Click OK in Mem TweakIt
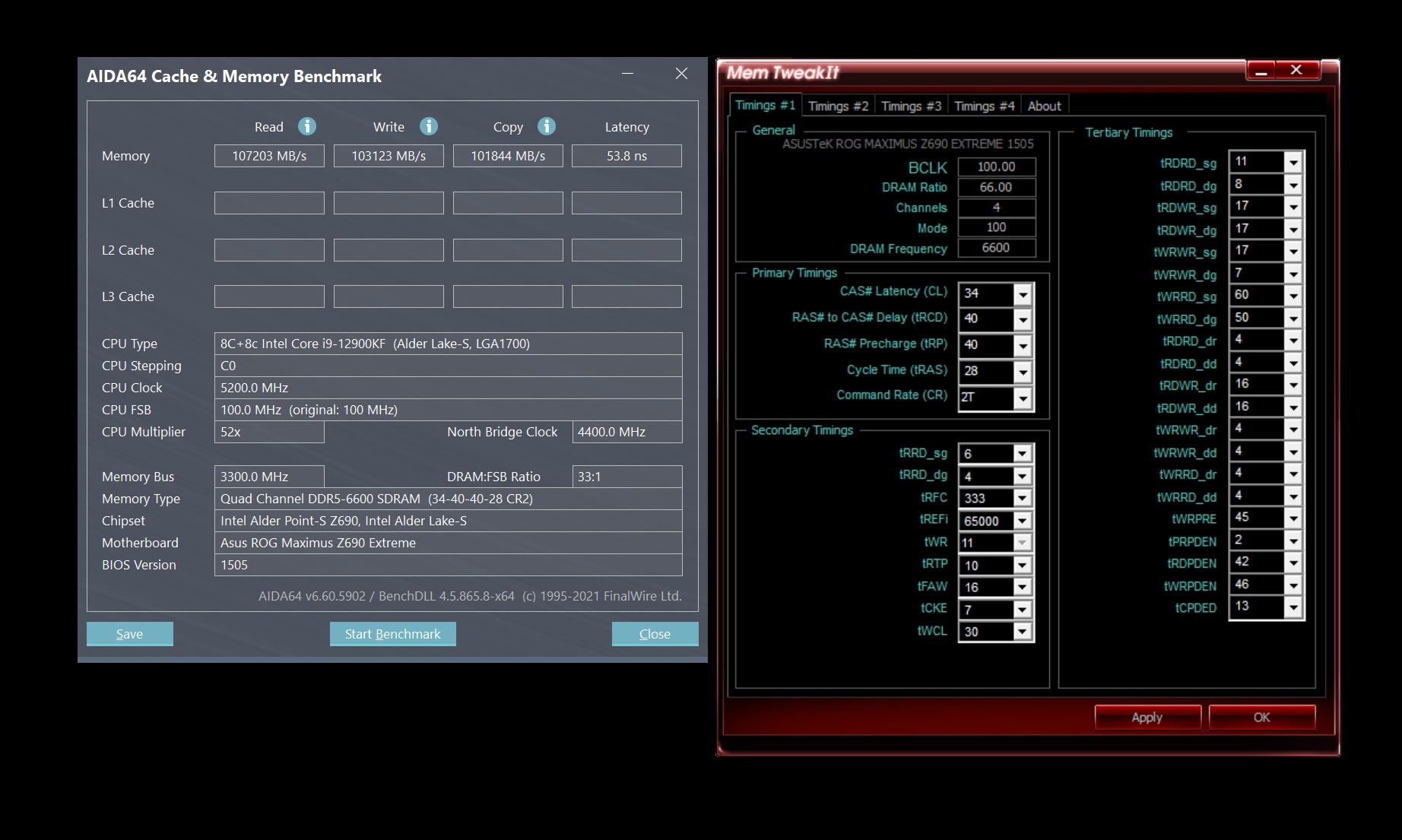This screenshot has height=840, width=1402. [x=1262, y=718]
